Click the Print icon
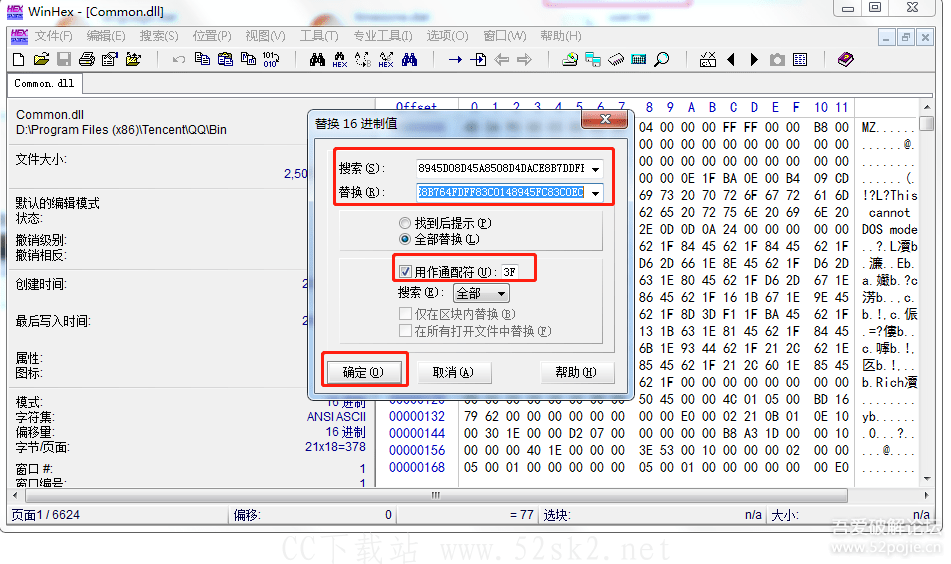Image resolution: width=951 pixels, height=564 pixels. pyautogui.click(x=87, y=59)
